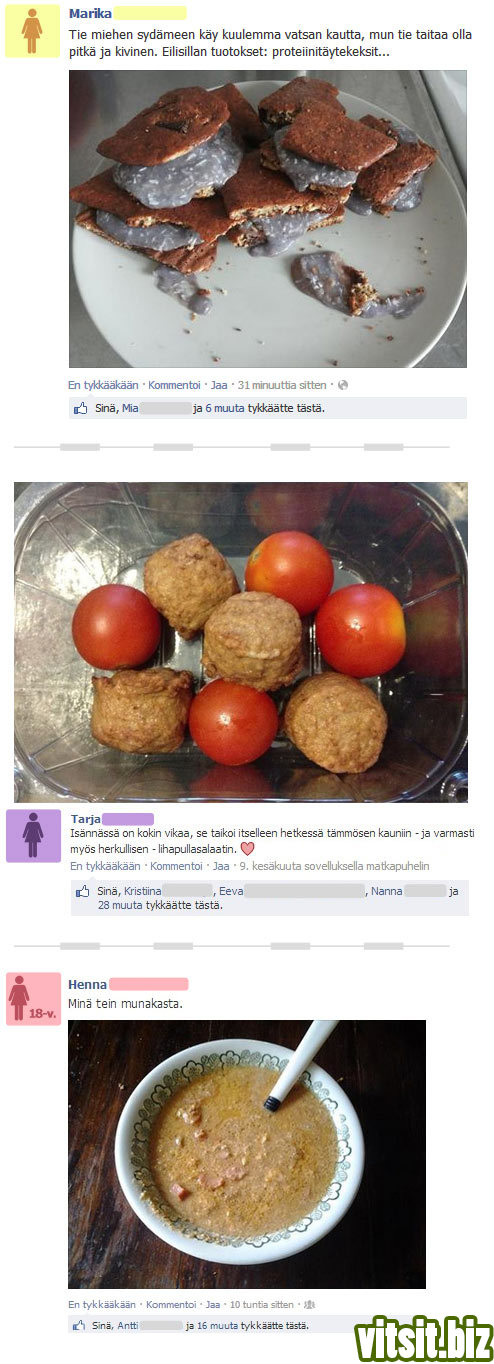Open the name Marika profile link

(x=90, y=13)
